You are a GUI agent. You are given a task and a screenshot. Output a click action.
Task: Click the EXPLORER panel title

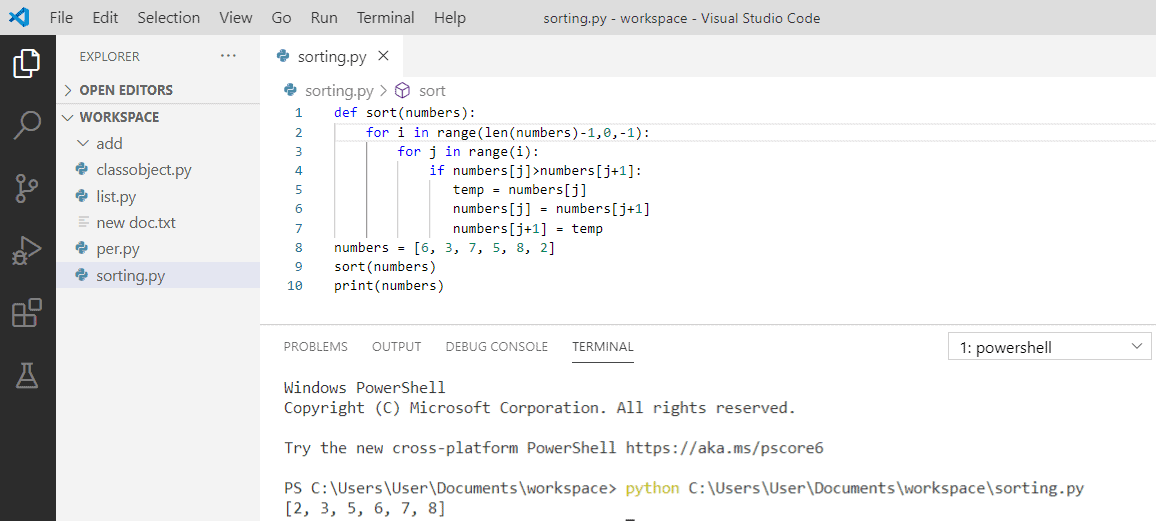(109, 56)
